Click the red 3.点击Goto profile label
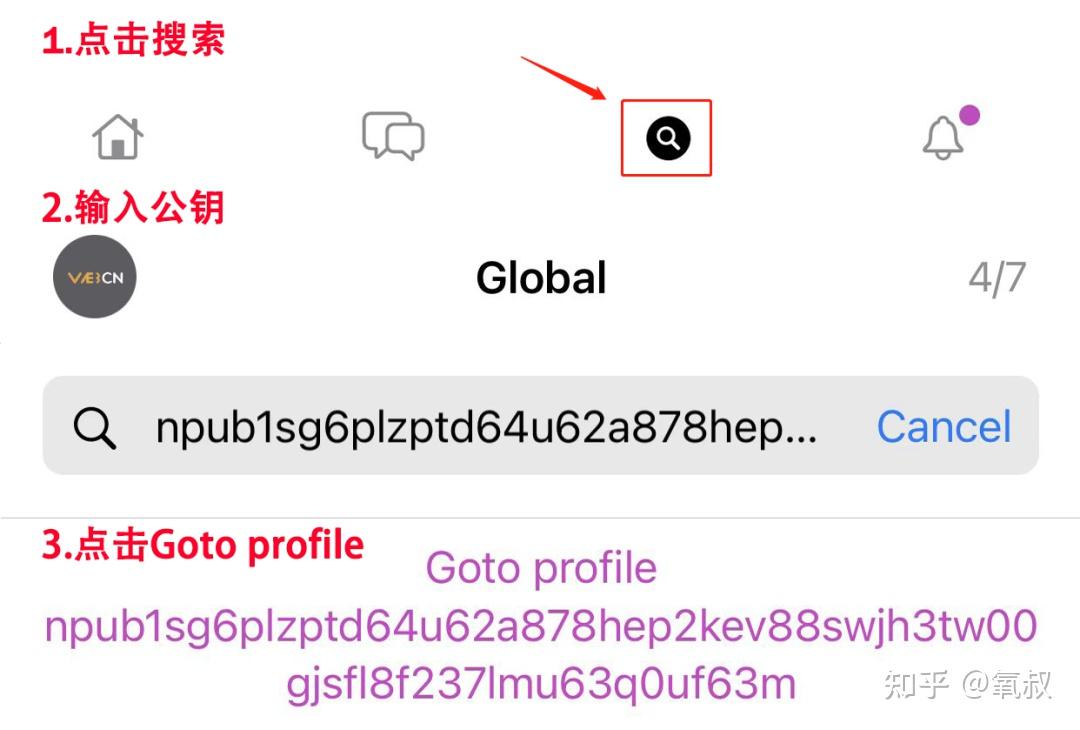The width and height of the screenshot is (1080, 730). click(202, 545)
